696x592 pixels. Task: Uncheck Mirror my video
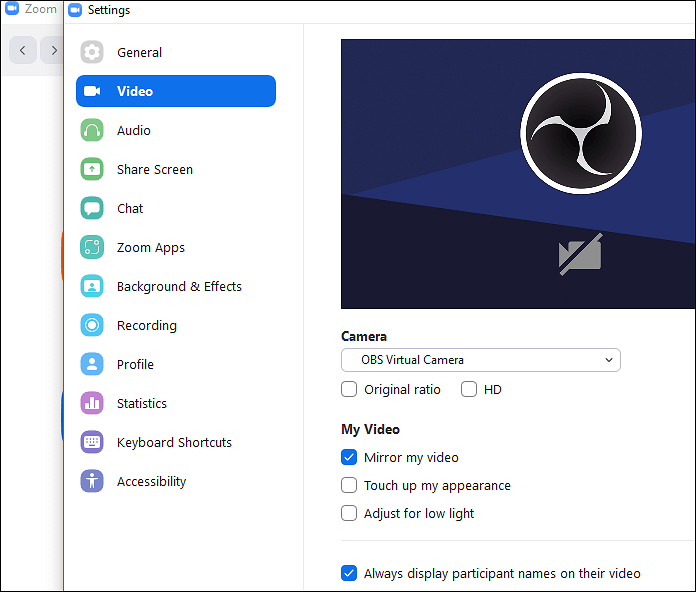349,458
